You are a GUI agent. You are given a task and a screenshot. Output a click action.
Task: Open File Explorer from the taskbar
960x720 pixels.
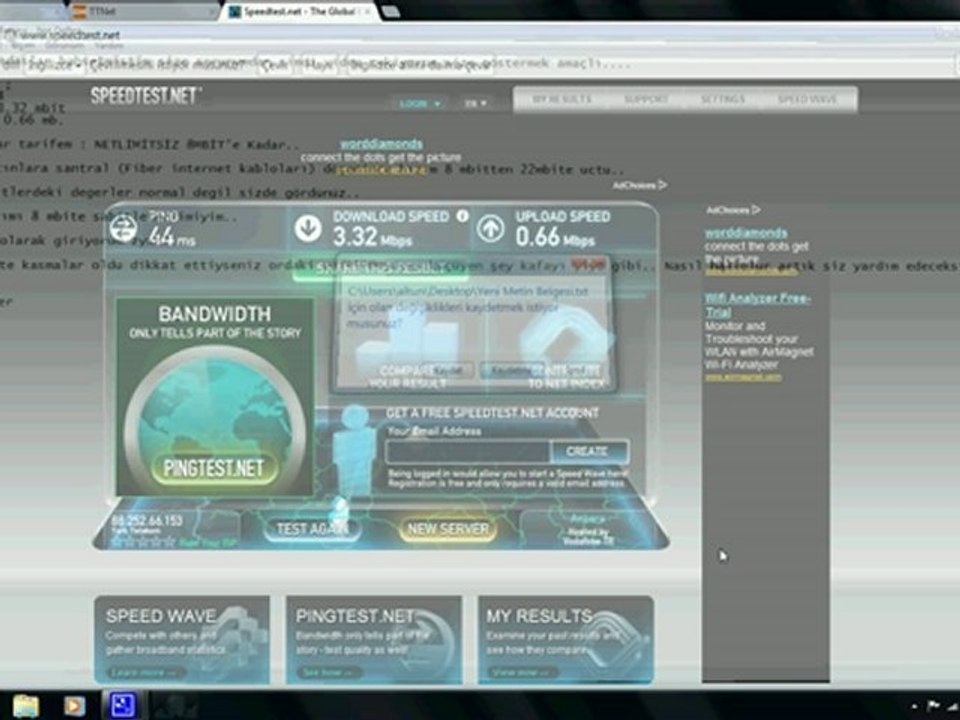[x=26, y=706]
